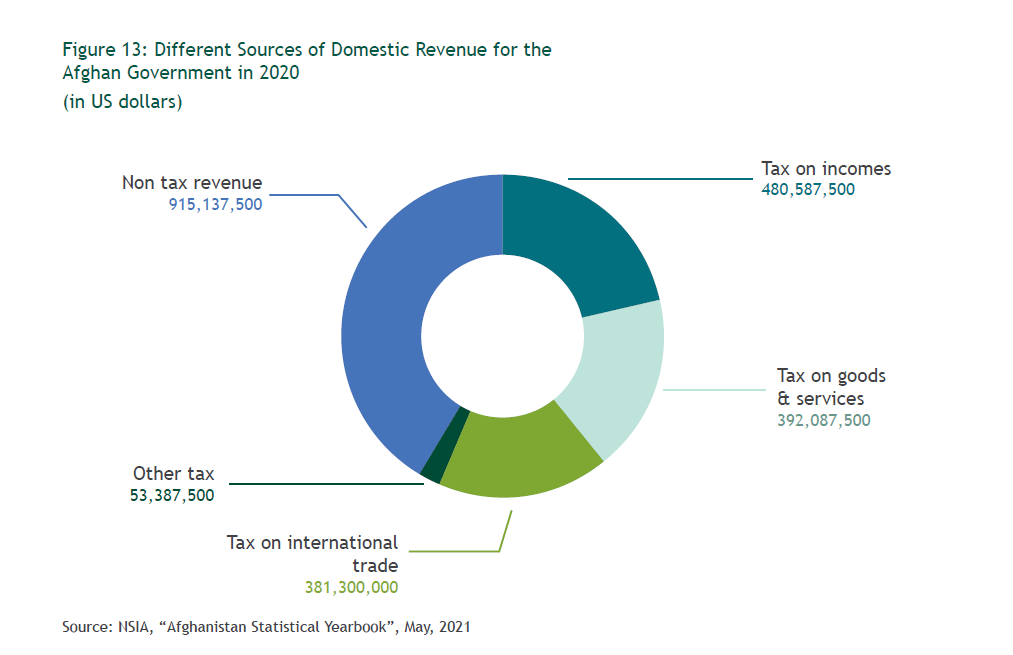Click the 'Other tax' label
Viewport: 1013px width, 655px height.
tap(173, 474)
